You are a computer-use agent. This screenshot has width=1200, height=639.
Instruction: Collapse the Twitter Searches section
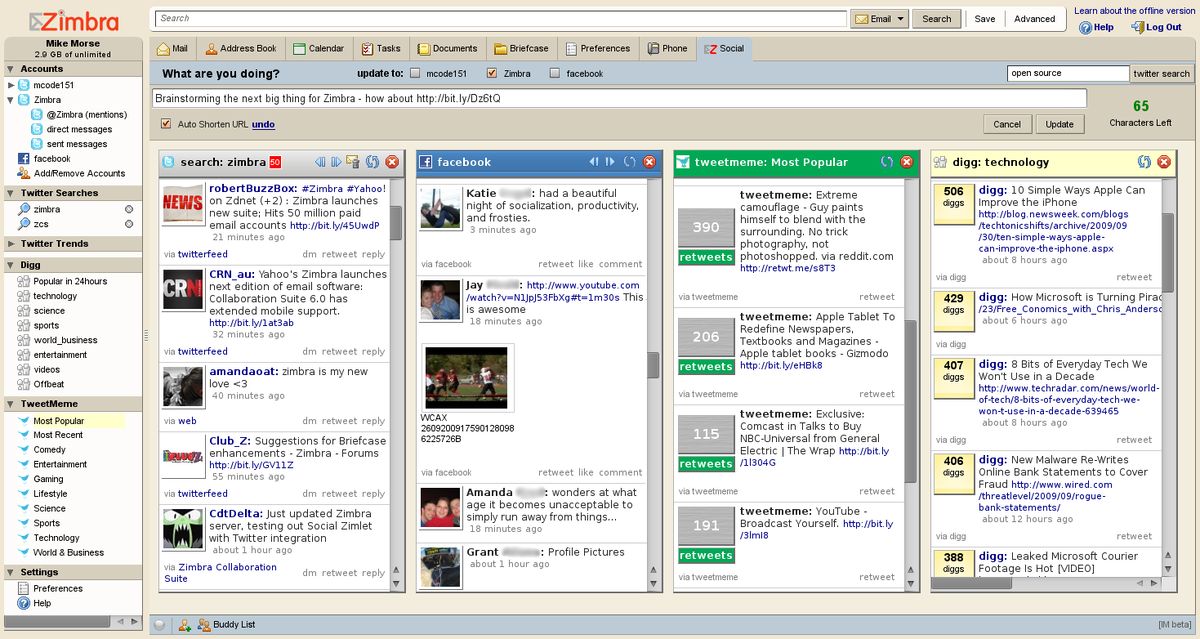[11, 193]
